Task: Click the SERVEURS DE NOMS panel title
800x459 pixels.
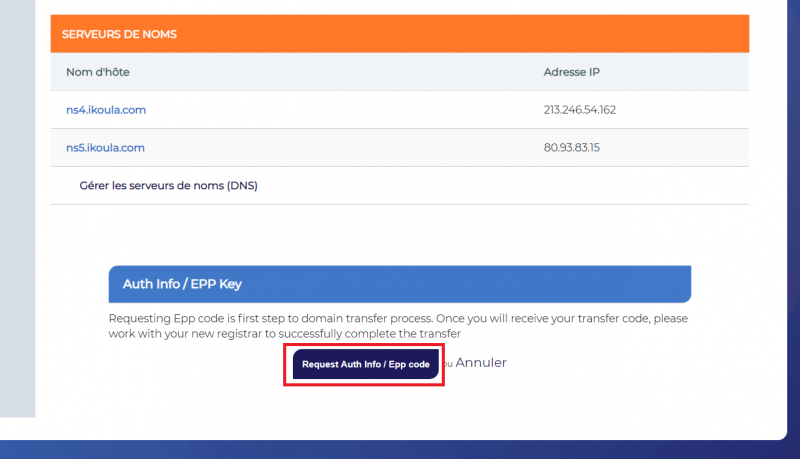Action: (119, 34)
